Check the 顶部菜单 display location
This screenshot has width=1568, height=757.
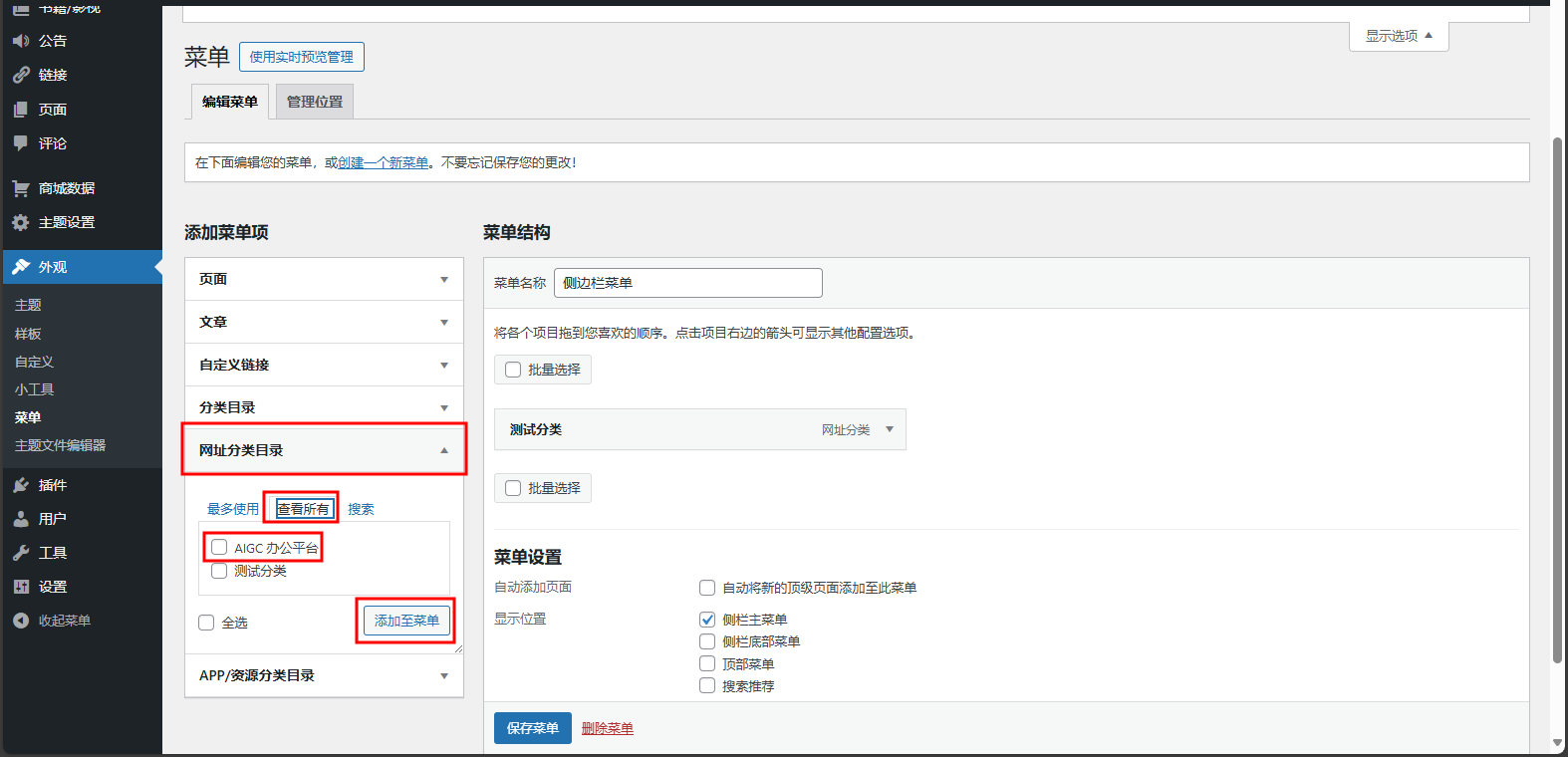(x=707, y=663)
